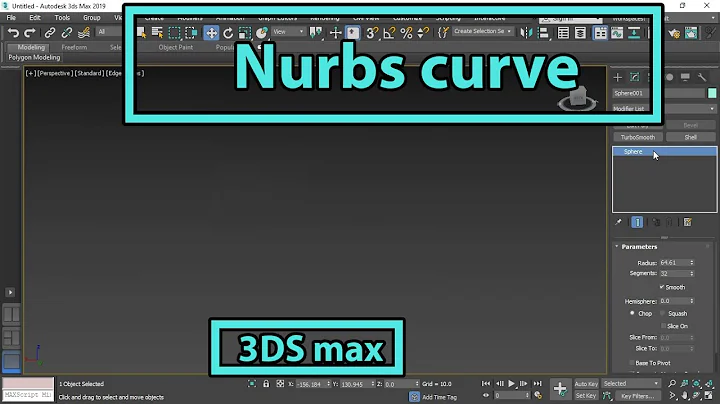The height and width of the screenshot is (404, 720).
Task: Select the Select and Link tool
Action: click(x=50, y=33)
